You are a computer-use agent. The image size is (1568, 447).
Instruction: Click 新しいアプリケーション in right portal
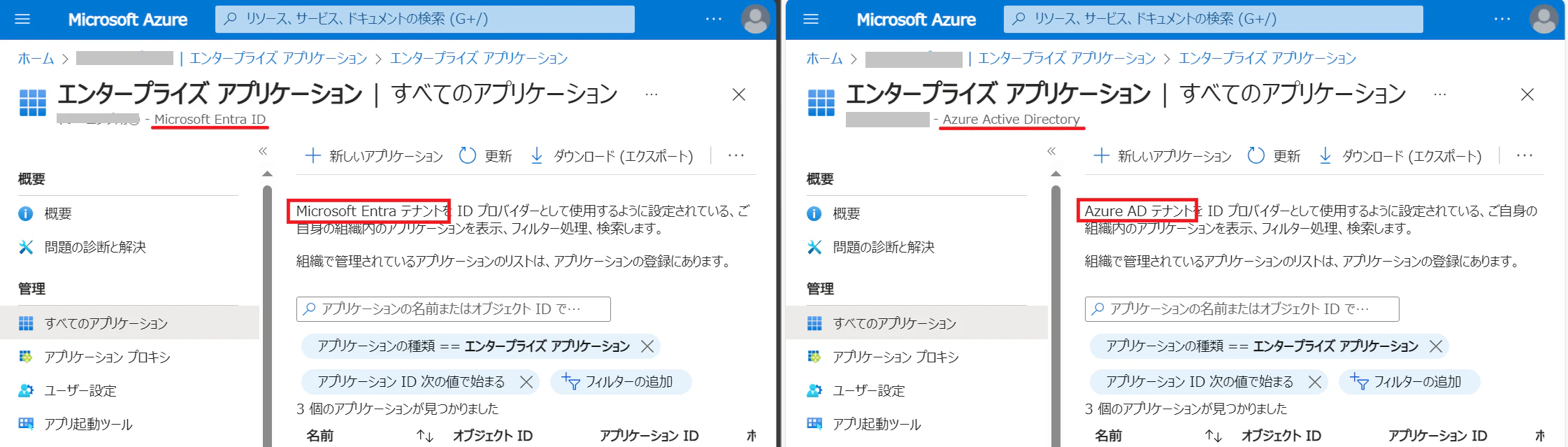click(1163, 156)
